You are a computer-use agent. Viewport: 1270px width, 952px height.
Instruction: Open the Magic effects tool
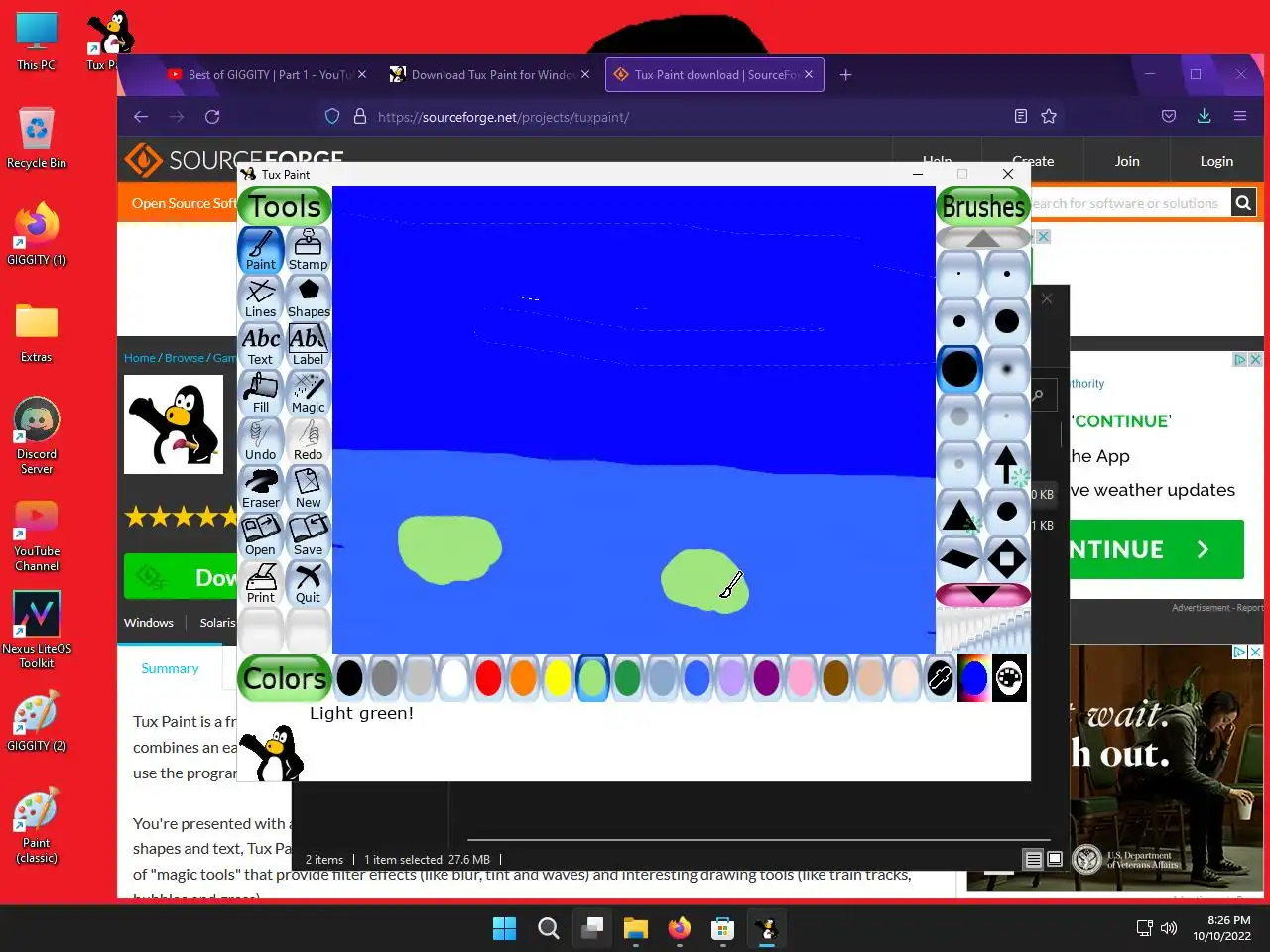point(308,393)
